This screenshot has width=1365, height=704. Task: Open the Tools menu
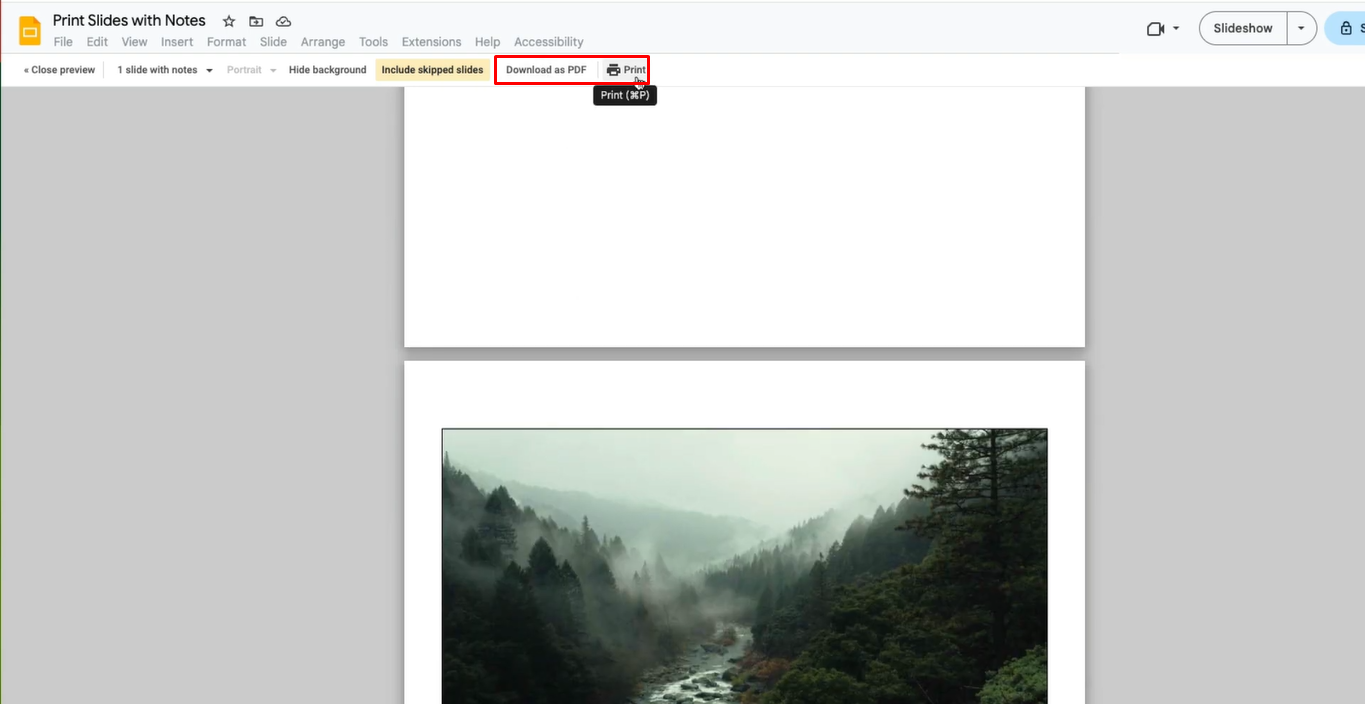[373, 42]
